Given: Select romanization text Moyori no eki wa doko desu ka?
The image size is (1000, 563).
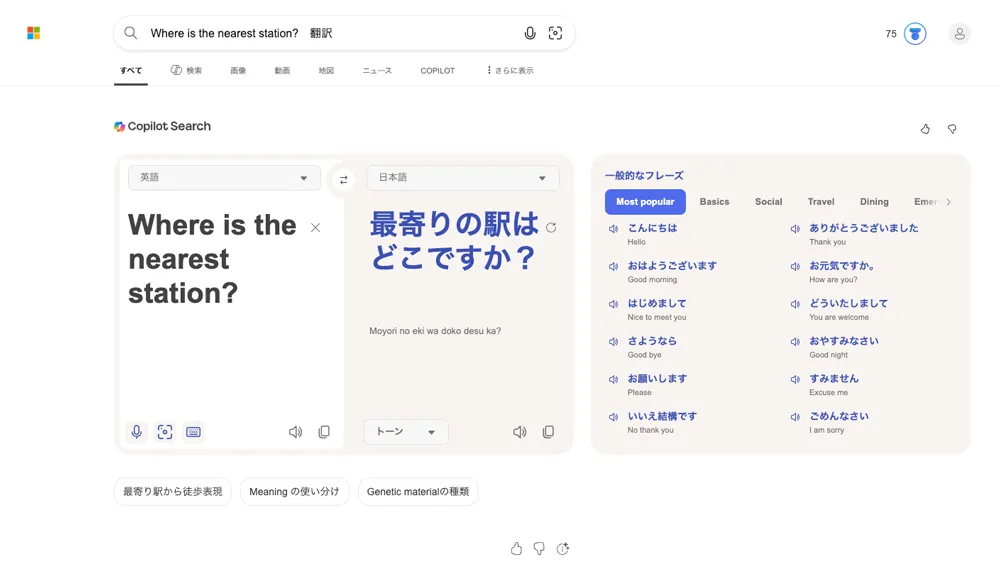Looking at the screenshot, I should tap(435, 331).
